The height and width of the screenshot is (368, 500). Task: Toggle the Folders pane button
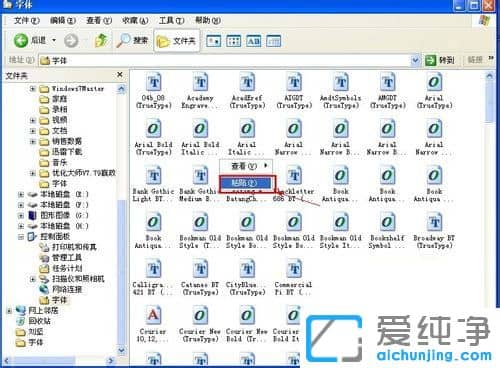point(177,41)
